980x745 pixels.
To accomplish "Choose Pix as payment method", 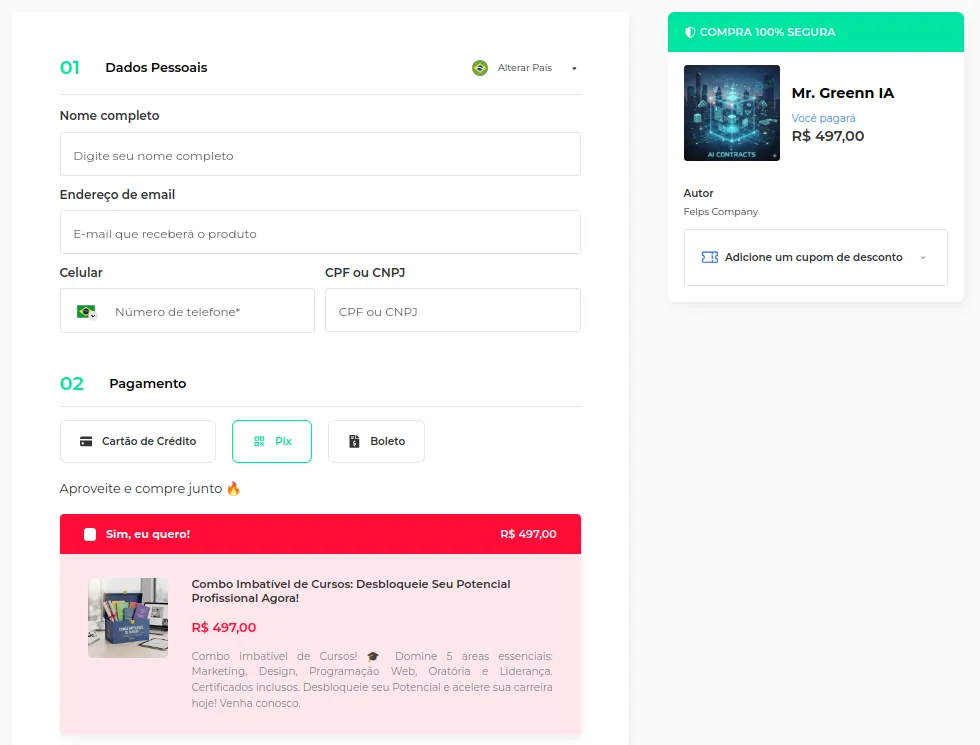I will click(272, 441).
